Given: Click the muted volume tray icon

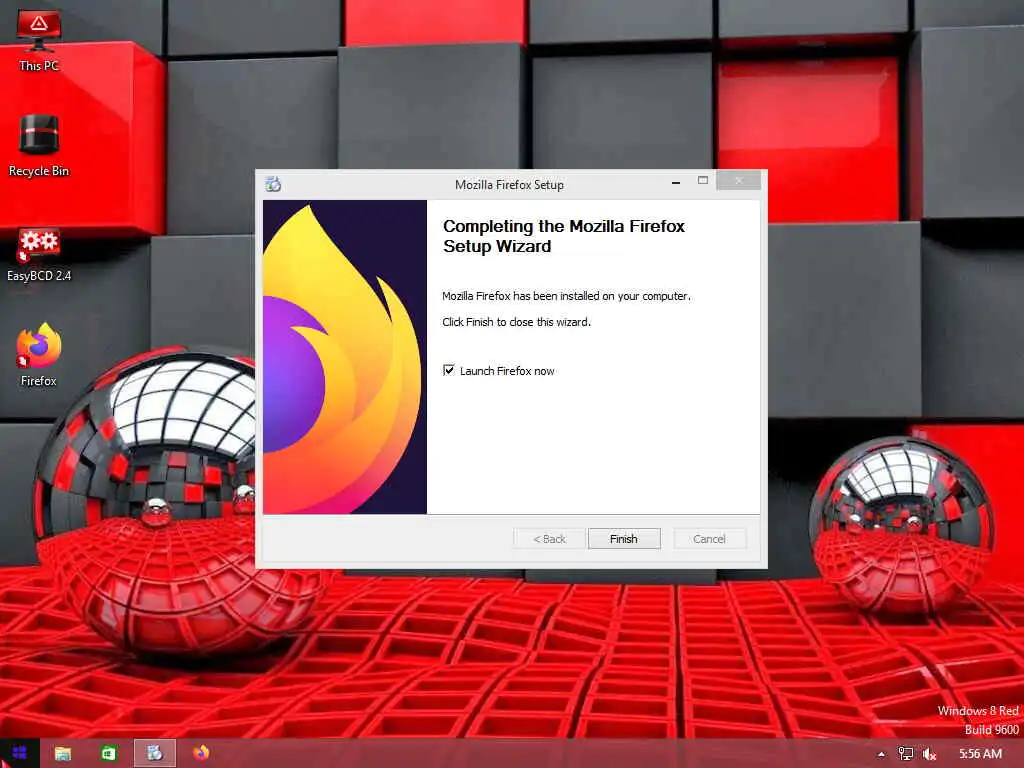Looking at the screenshot, I should pos(929,754).
